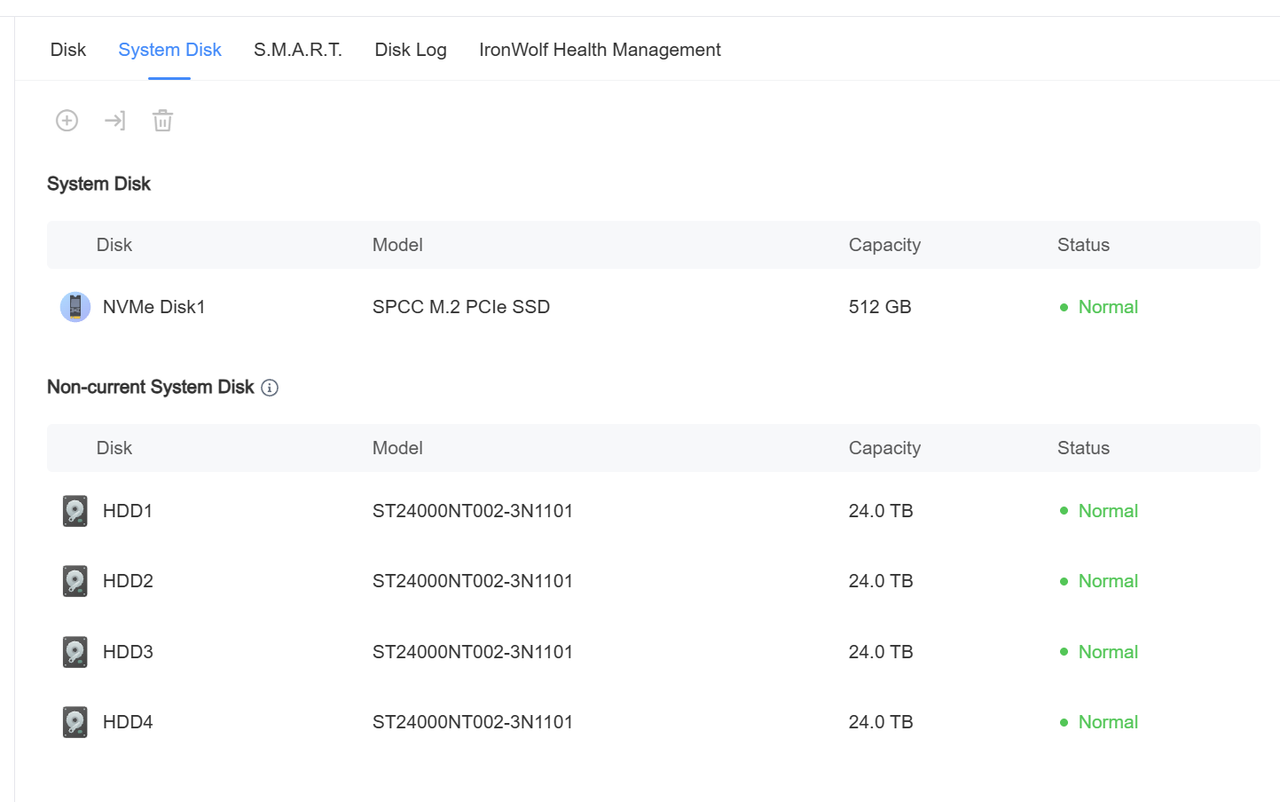The image size is (1280, 802).
Task: Click Model header in System Disk table
Action: (x=397, y=245)
